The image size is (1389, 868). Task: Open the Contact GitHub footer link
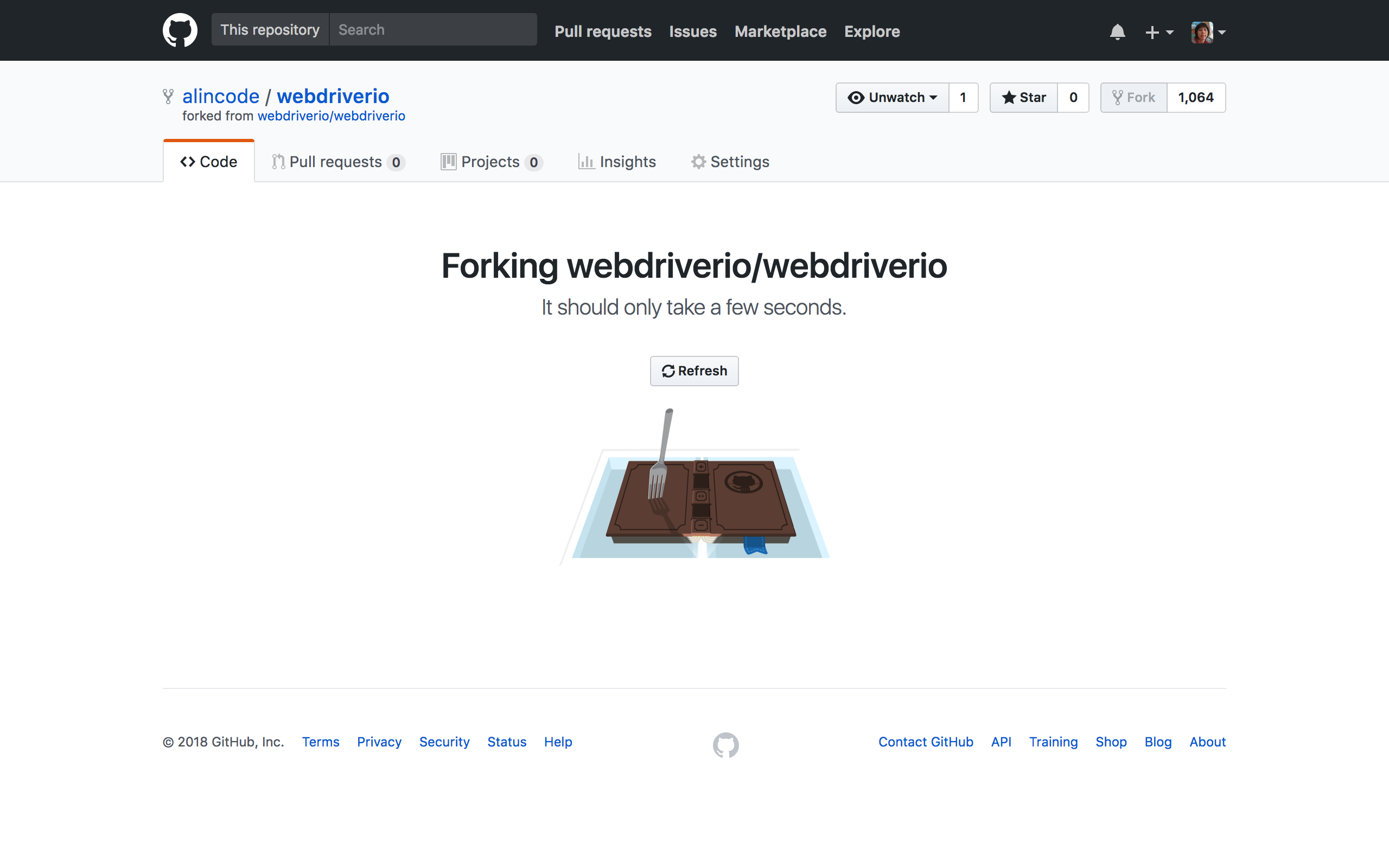tap(925, 742)
